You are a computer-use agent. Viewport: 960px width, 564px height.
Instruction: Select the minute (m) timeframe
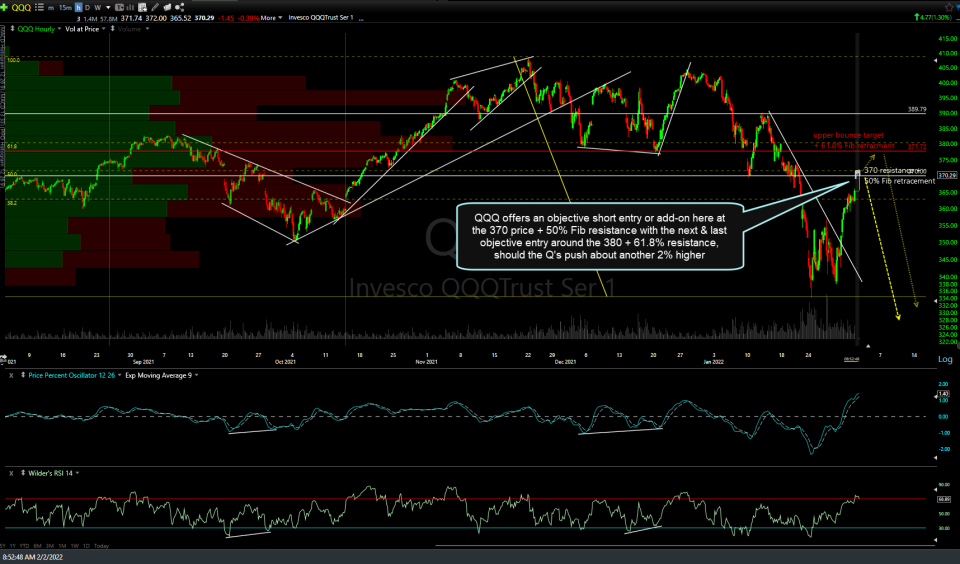click(x=51, y=8)
